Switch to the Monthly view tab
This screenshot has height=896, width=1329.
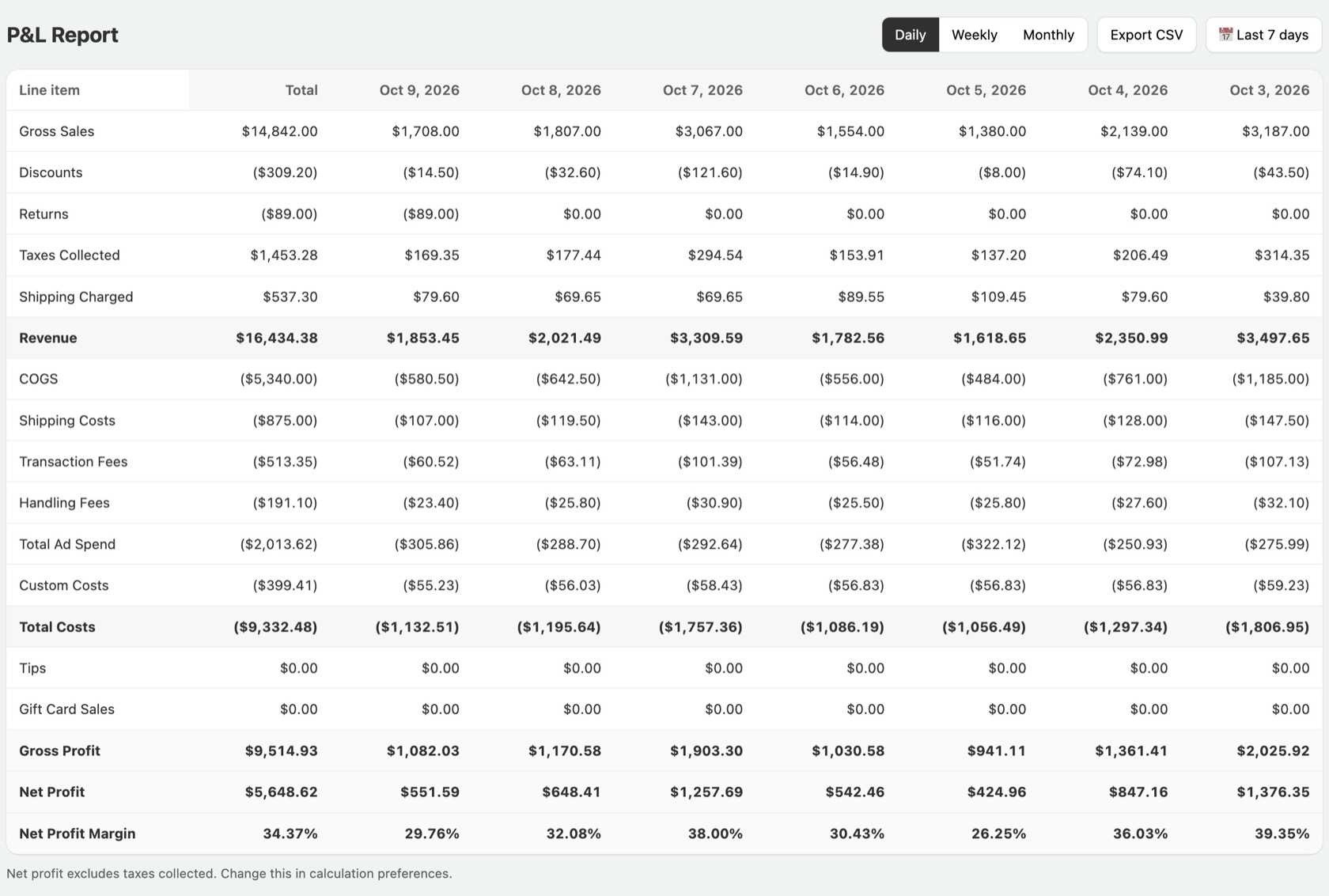pyautogui.click(x=1048, y=35)
